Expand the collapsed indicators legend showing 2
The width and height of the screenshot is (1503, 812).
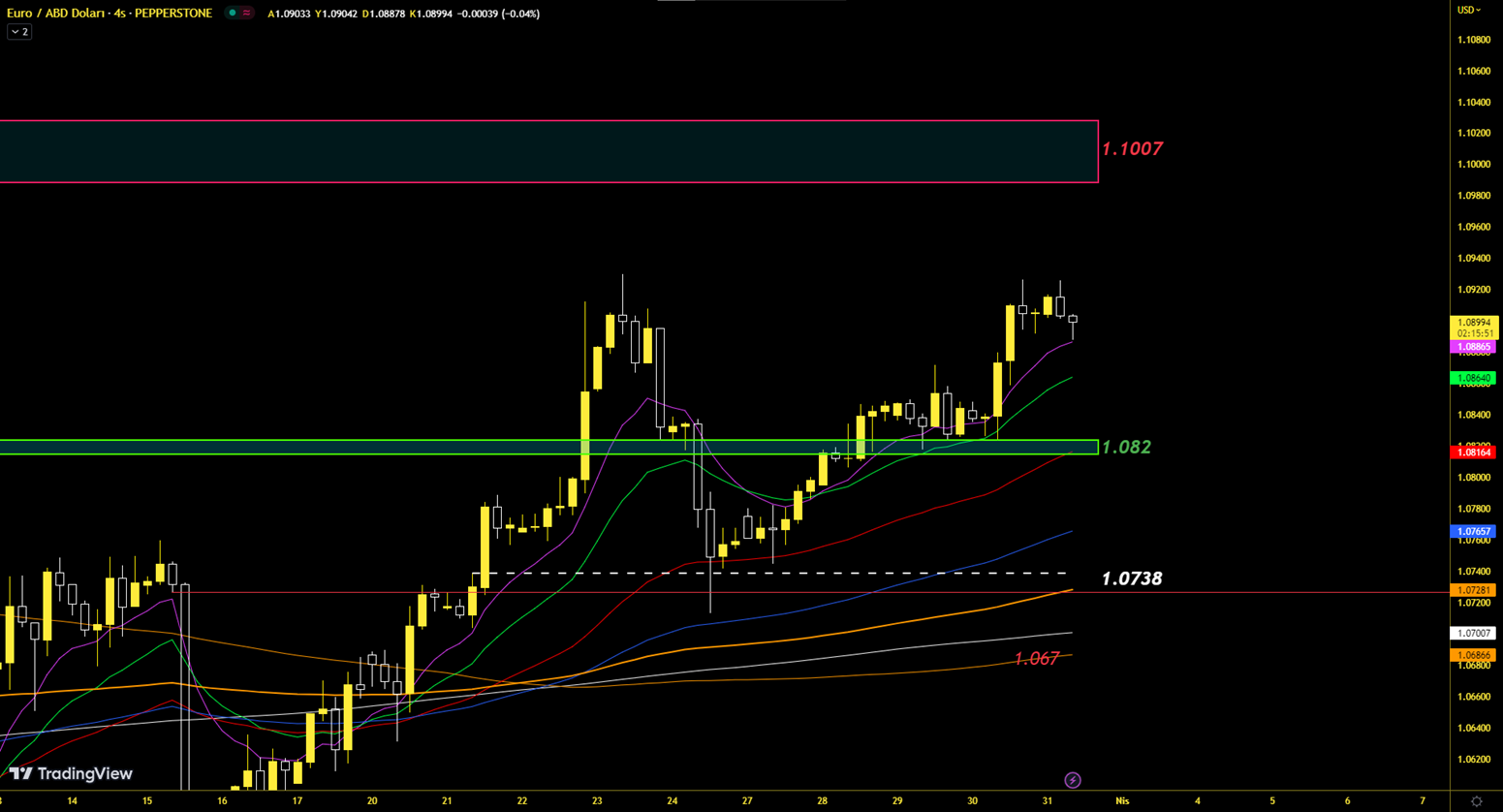coord(19,32)
